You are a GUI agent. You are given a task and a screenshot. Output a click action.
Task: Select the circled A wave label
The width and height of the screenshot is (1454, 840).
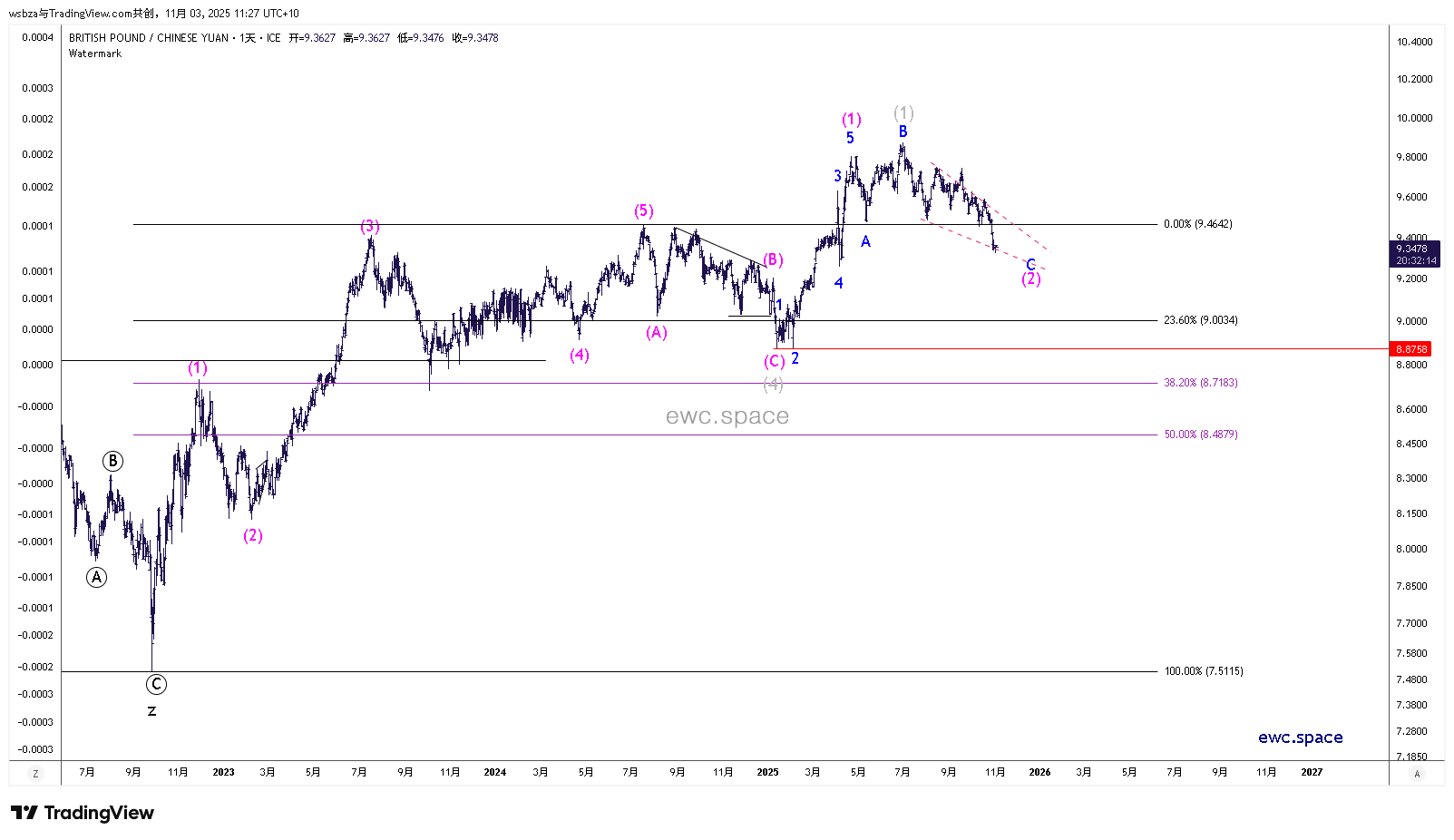(x=96, y=577)
